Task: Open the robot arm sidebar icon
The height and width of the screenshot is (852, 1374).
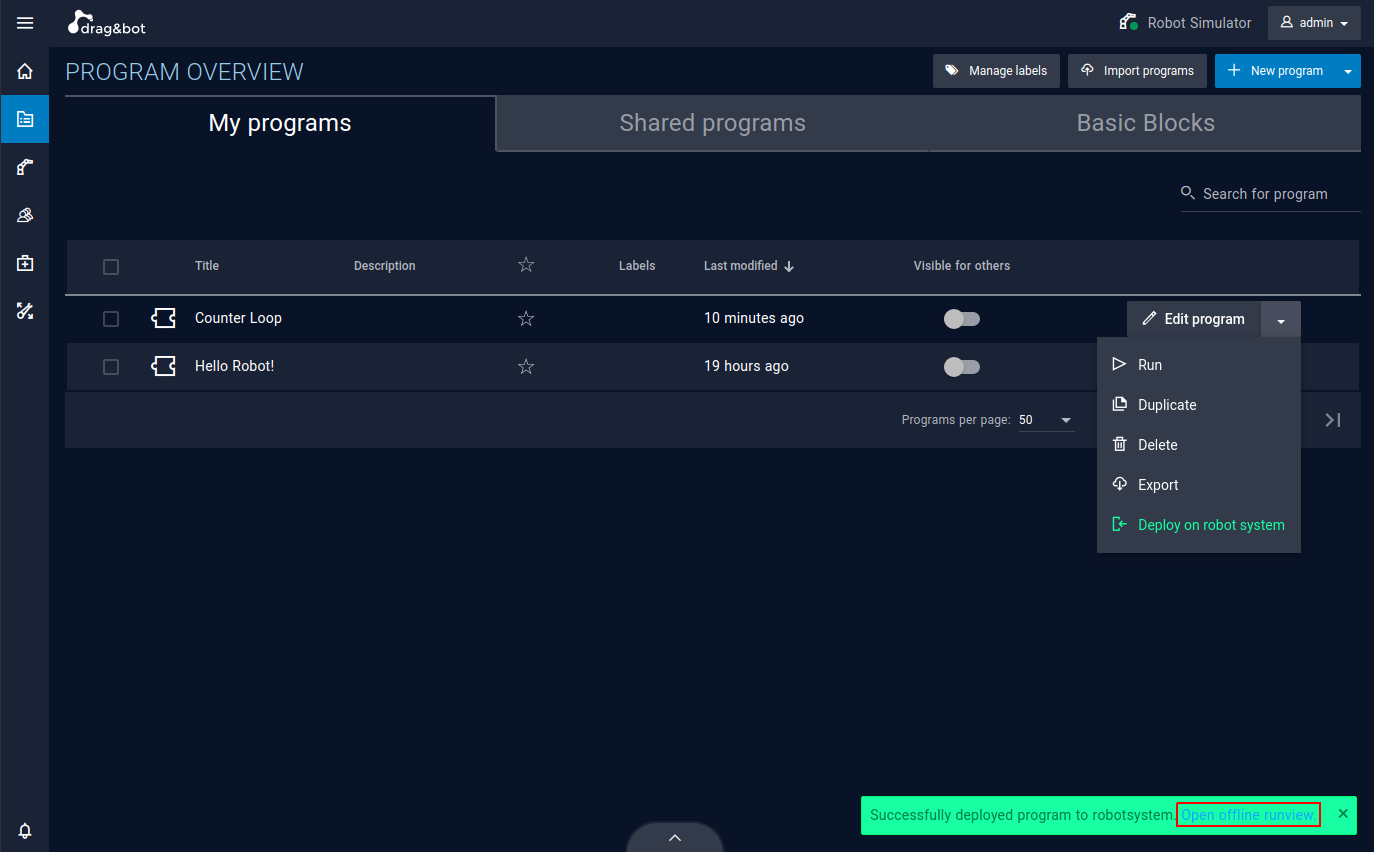Action: 25,167
